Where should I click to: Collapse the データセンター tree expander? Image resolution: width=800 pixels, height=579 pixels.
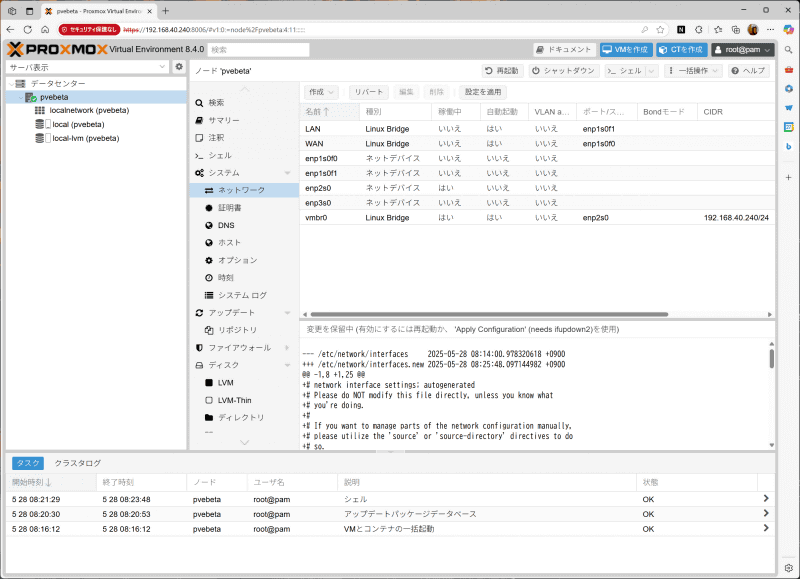coord(11,84)
